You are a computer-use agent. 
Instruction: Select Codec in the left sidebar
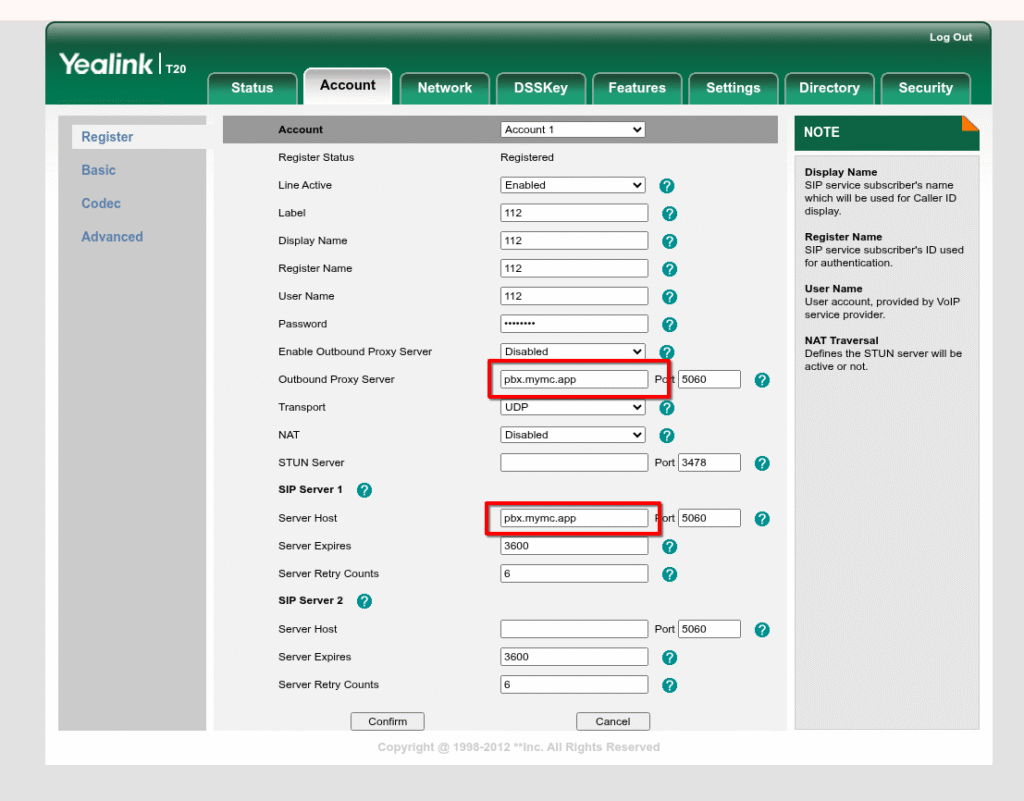point(101,203)
